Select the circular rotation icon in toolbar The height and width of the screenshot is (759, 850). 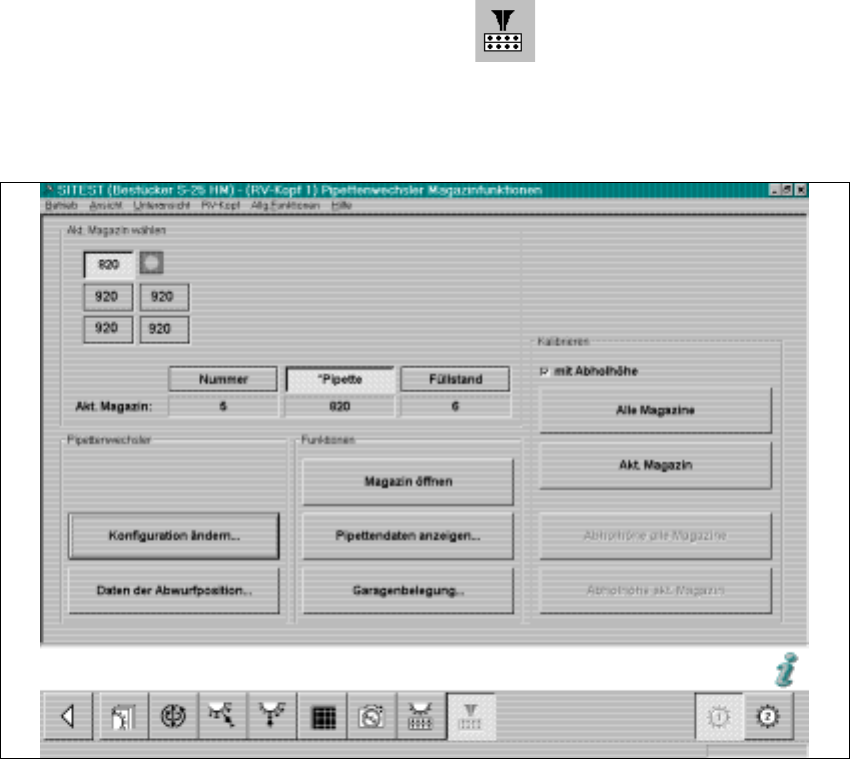[x=173, y=716]
